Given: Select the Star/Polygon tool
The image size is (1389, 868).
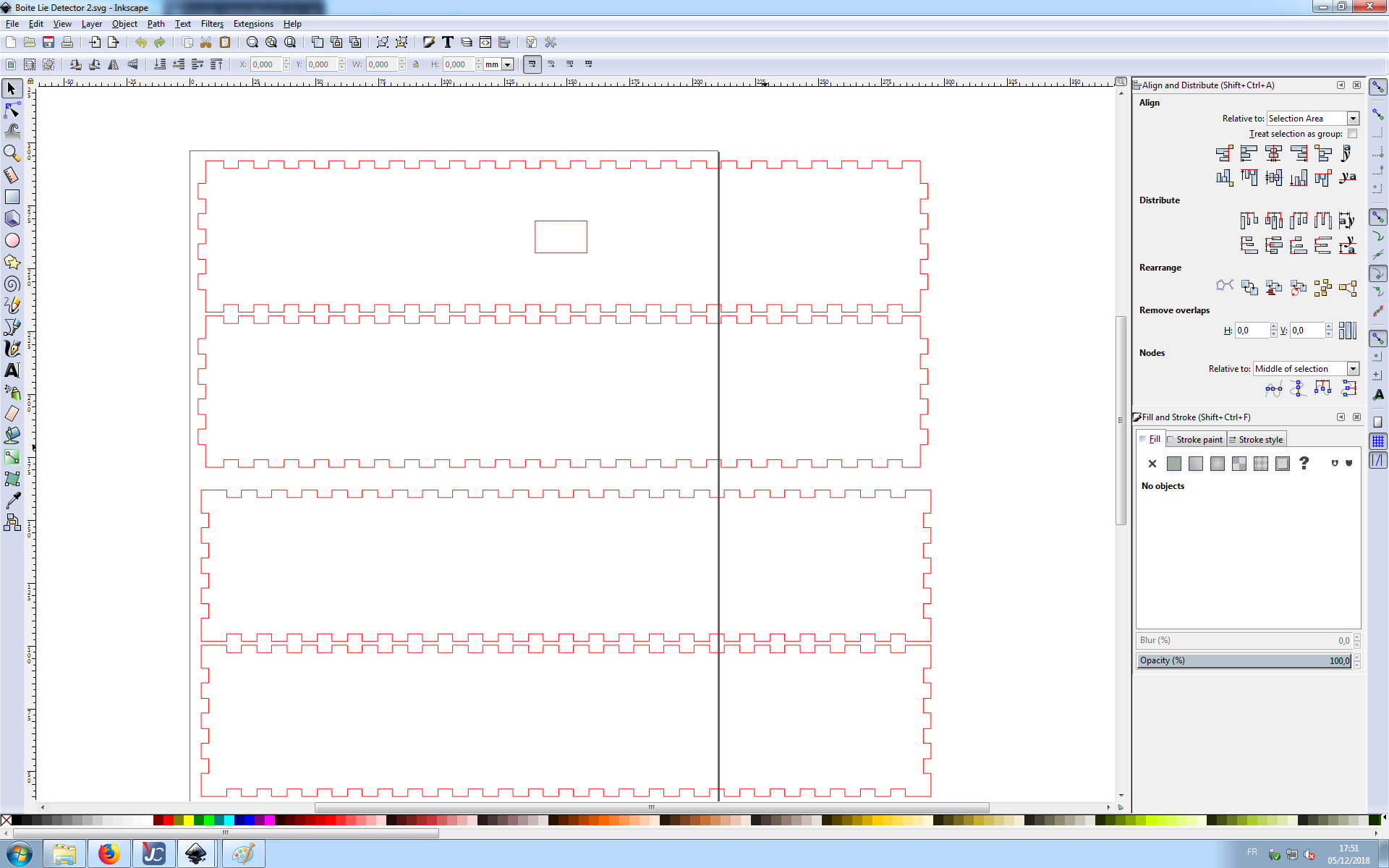Looking at the screenshot, I should 12,262.
